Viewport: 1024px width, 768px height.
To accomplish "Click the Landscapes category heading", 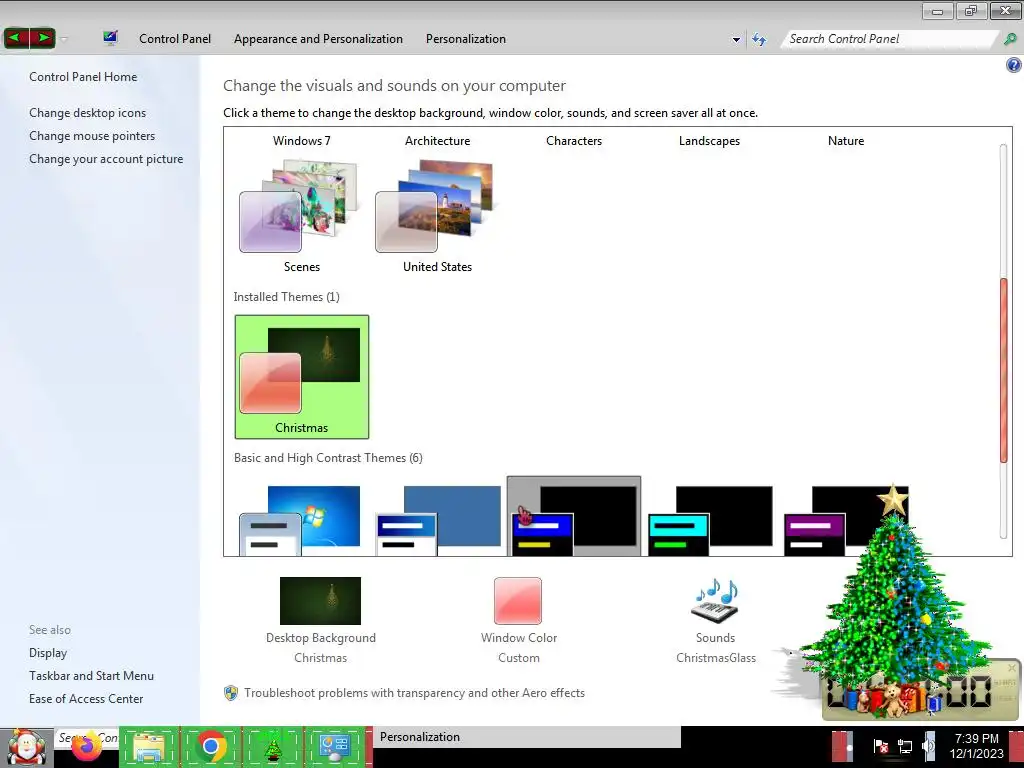I will [710, 141].
